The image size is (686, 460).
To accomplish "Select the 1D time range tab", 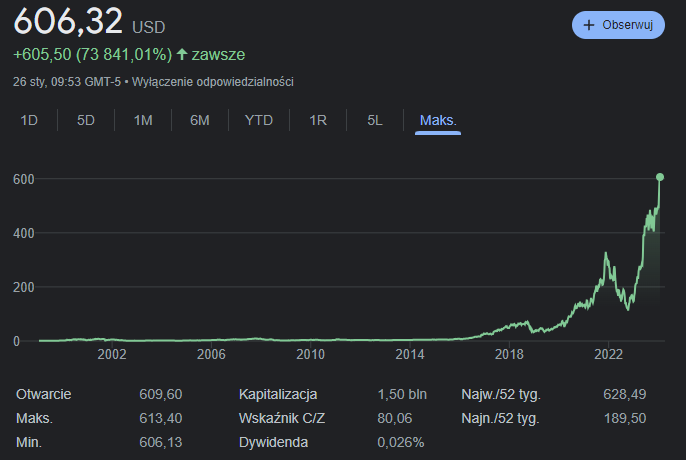I will 29,120.
